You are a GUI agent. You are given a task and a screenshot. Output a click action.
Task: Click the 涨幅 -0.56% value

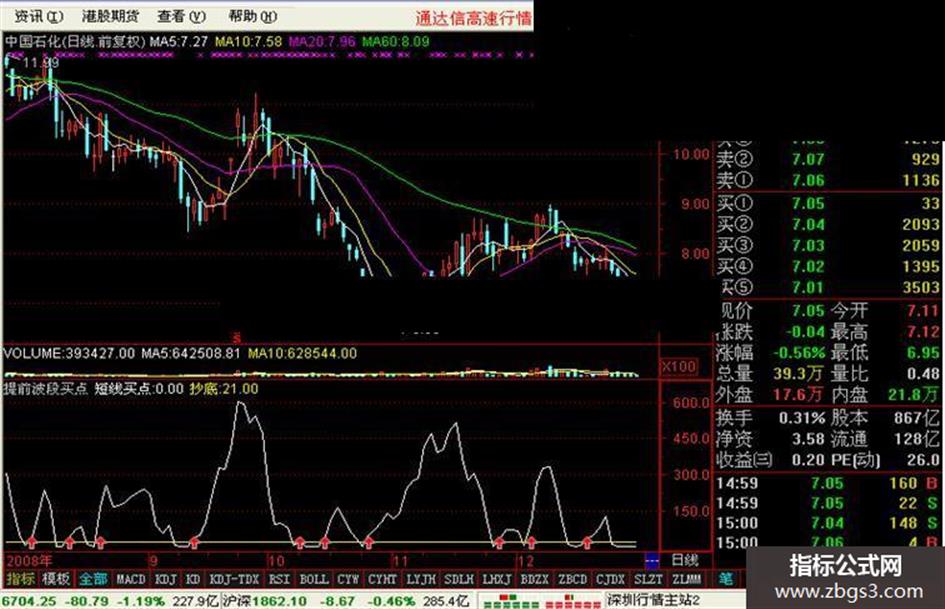click(799, 353)
